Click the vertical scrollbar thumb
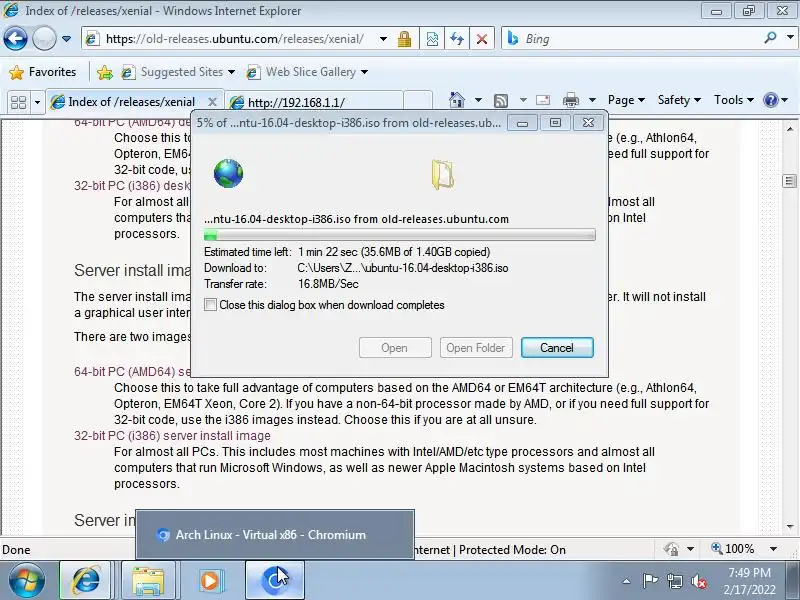 pos(790,181)
